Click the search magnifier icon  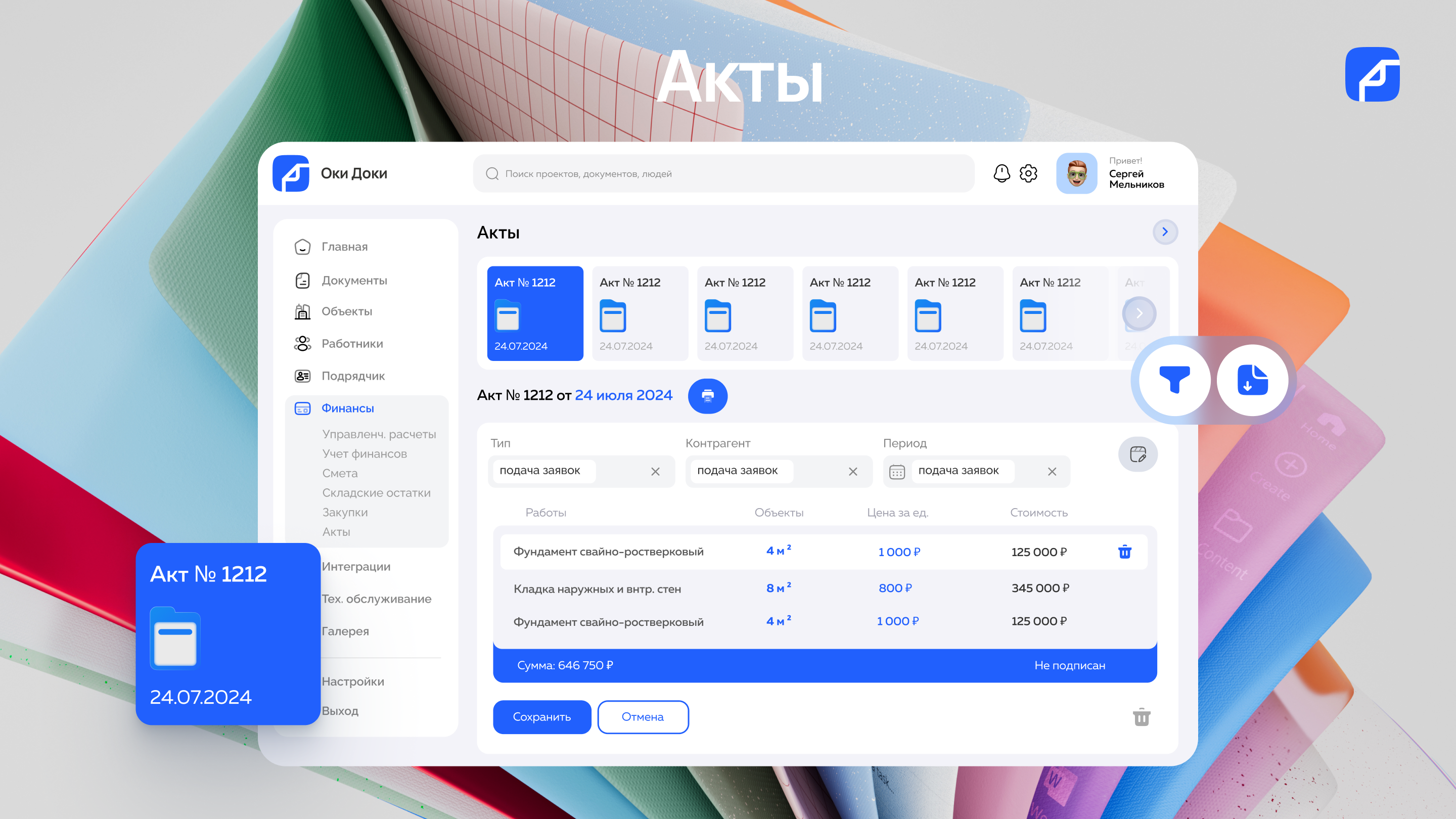[492, 173]
